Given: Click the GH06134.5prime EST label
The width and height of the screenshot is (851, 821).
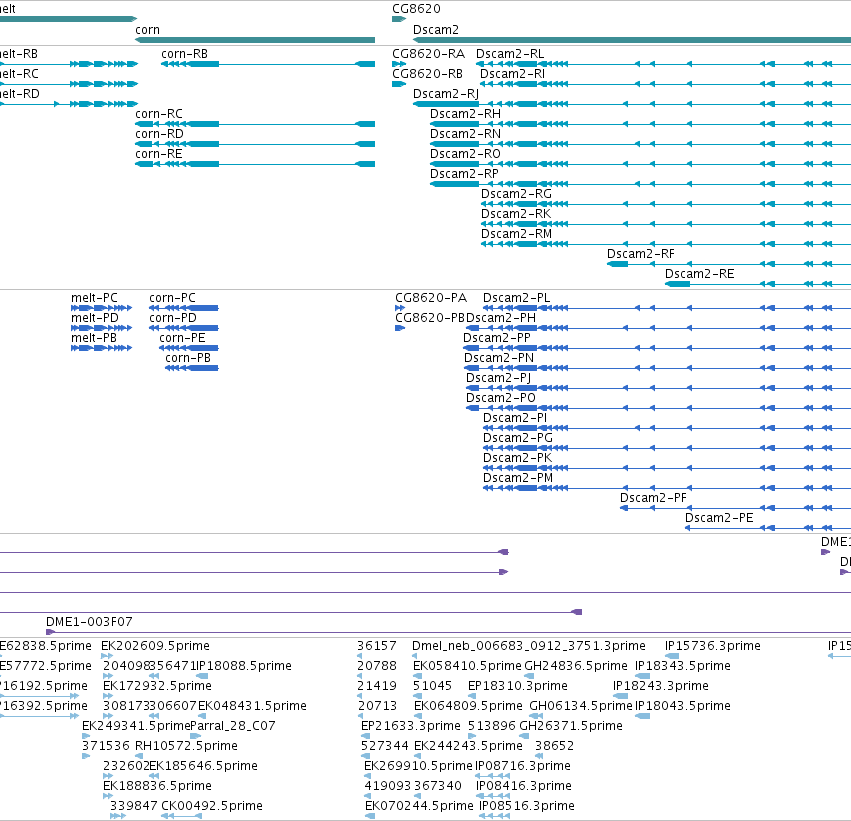Looking at the screenshot, I should [x=581, y=707].
